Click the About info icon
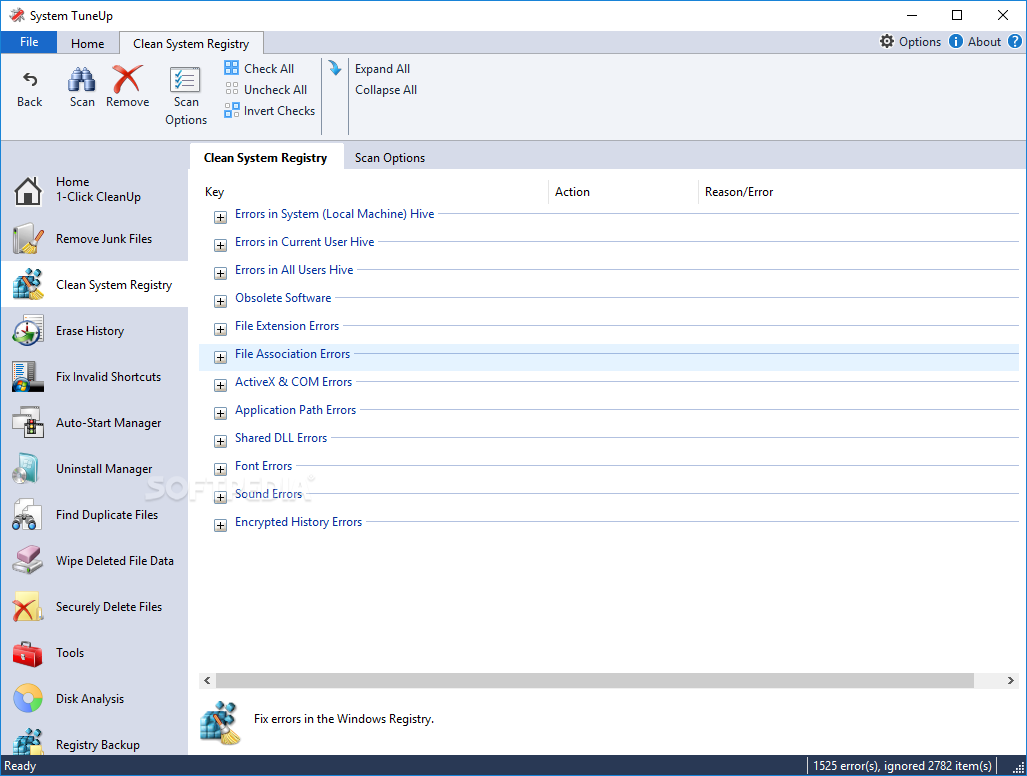 956,41
